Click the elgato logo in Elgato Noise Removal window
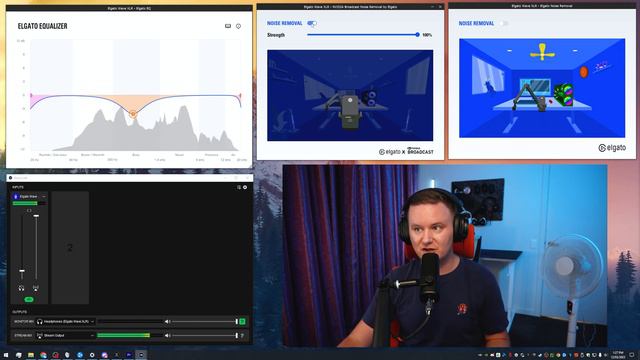The width and height of the screenshot is (640, 360). point(612,148)
